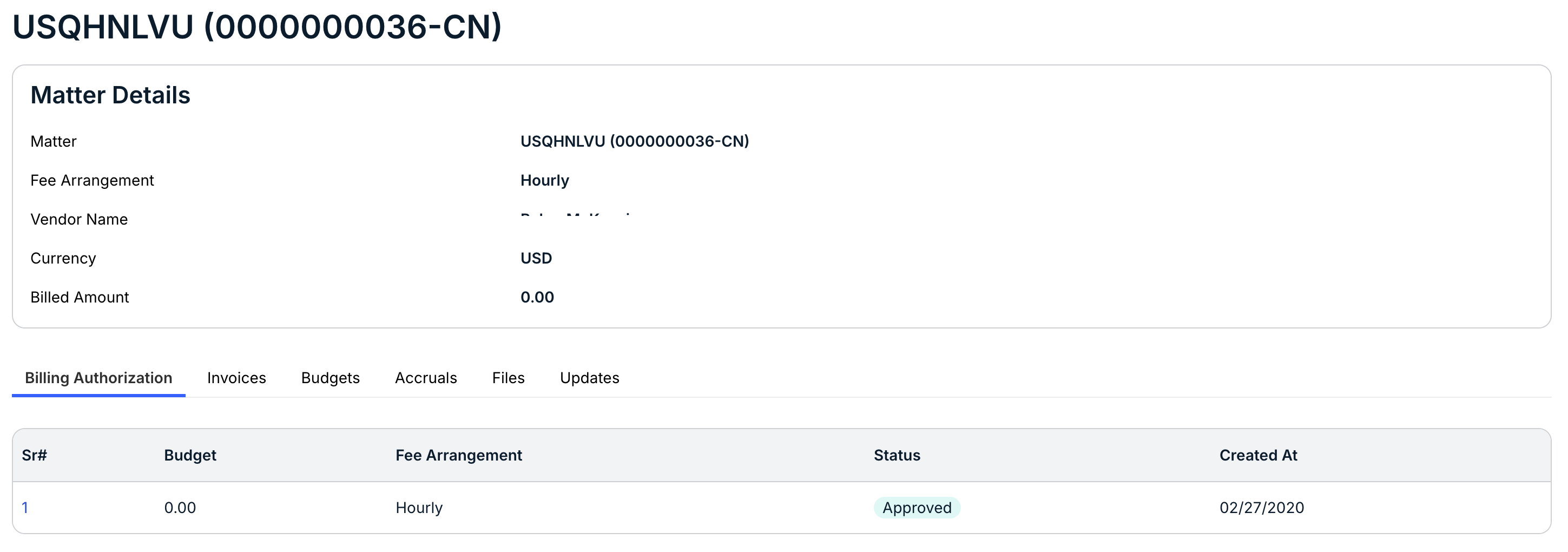
Task: Switch to the Invoices tab
Action: point(236,378)
